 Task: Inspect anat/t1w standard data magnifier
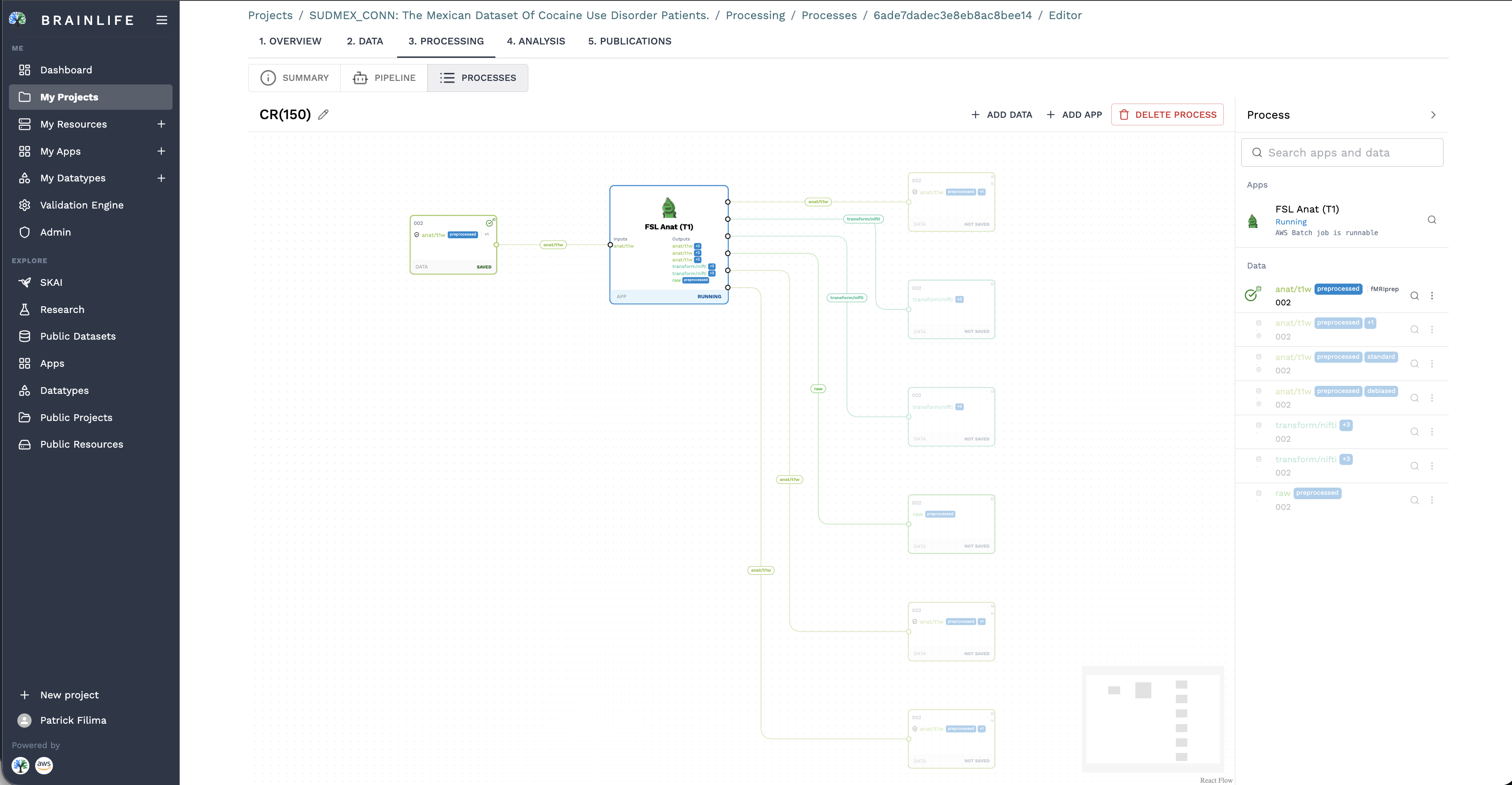(x=1415, y=364)
